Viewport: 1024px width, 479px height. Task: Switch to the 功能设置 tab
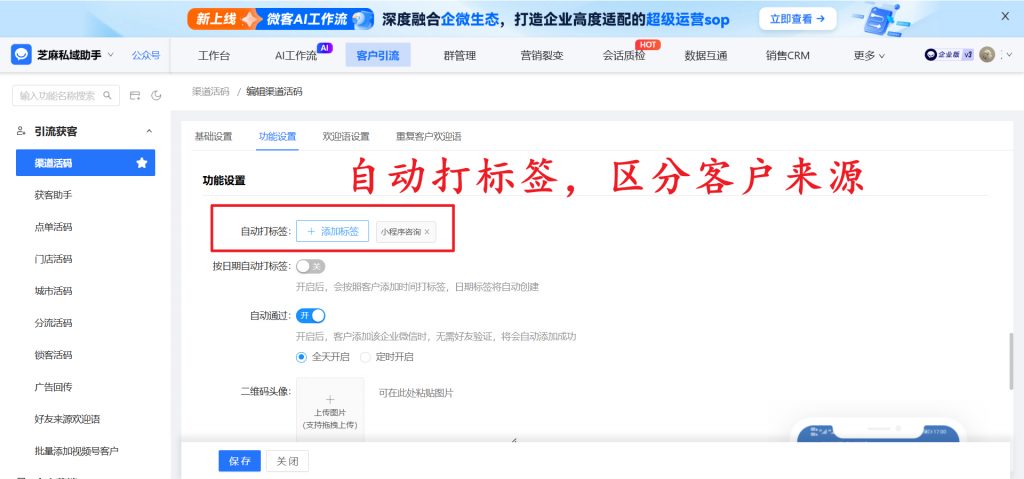277,137
